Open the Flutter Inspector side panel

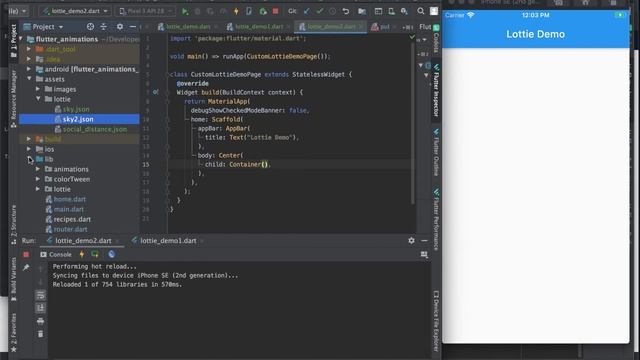(436, 90)
